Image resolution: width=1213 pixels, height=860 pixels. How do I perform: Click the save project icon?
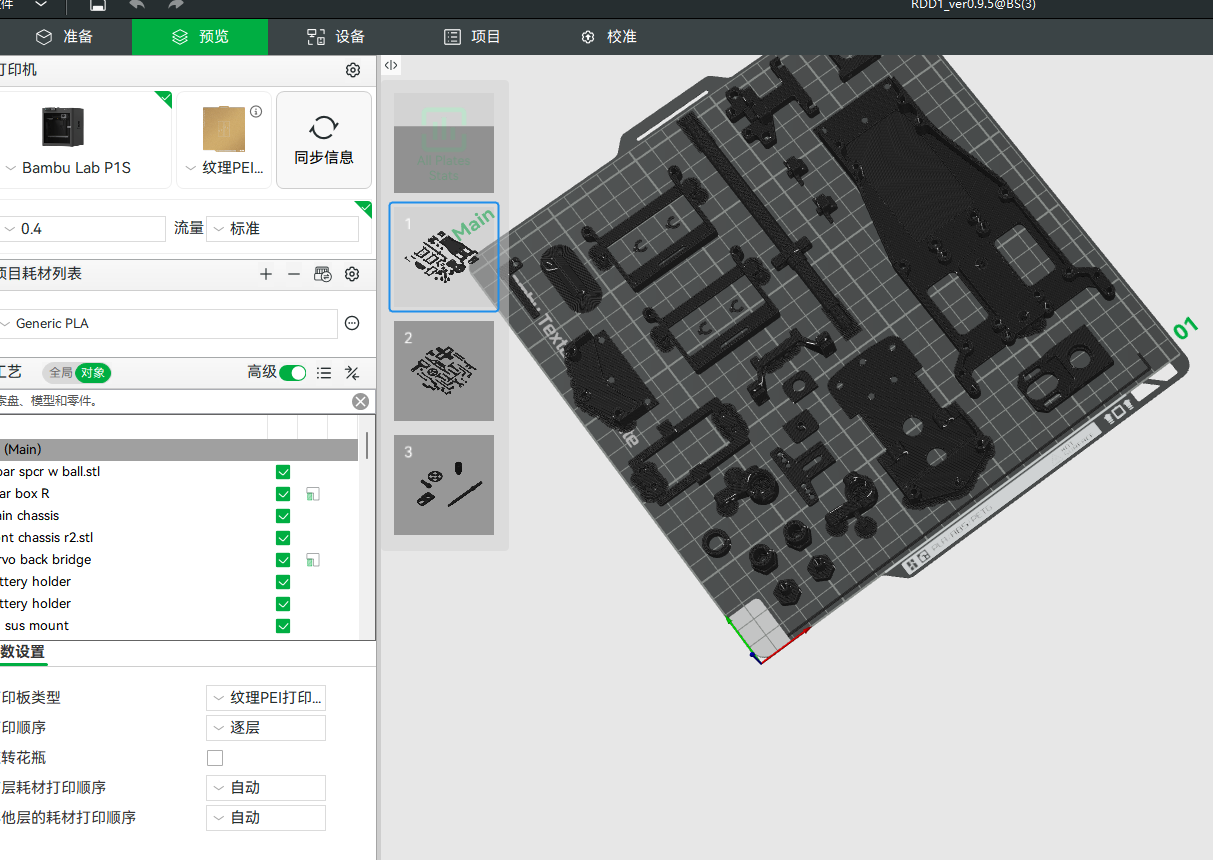coord(97,5)
